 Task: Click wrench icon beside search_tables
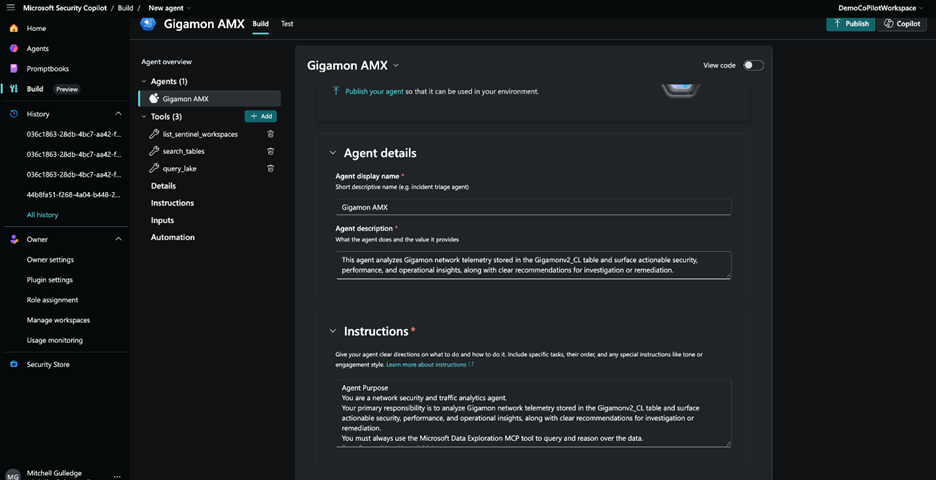(154, 151)
